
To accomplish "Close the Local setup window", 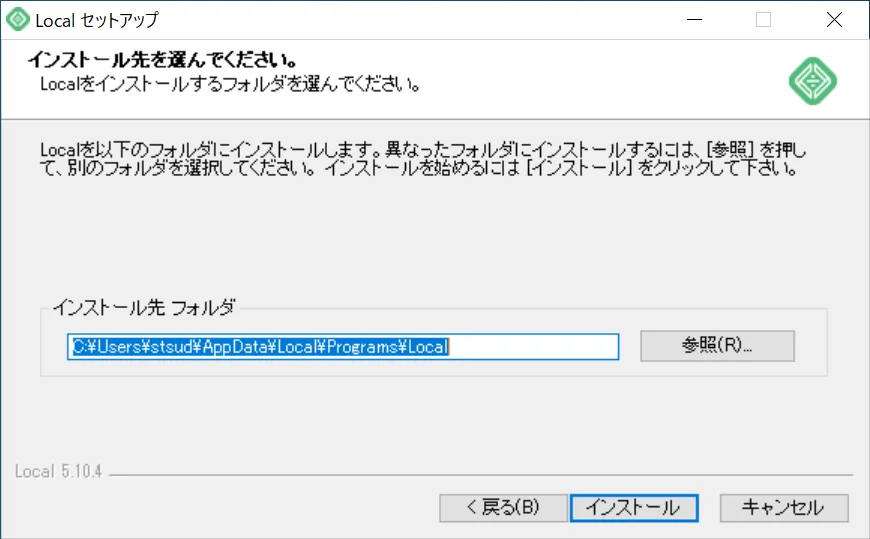I will click(x=834, y=20).
